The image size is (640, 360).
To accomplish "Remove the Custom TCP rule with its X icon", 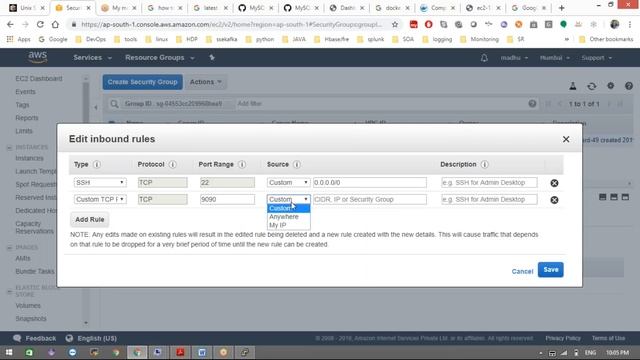I will click(554, 200).
